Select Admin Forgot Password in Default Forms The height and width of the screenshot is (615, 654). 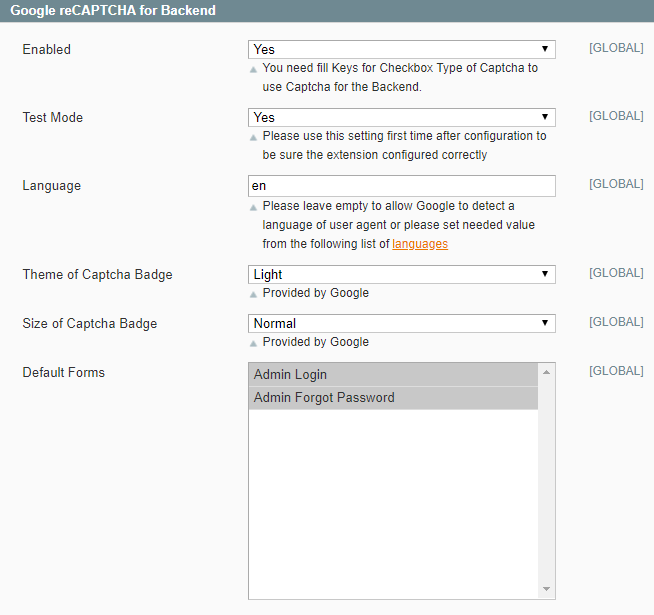[x=393, y=398]
